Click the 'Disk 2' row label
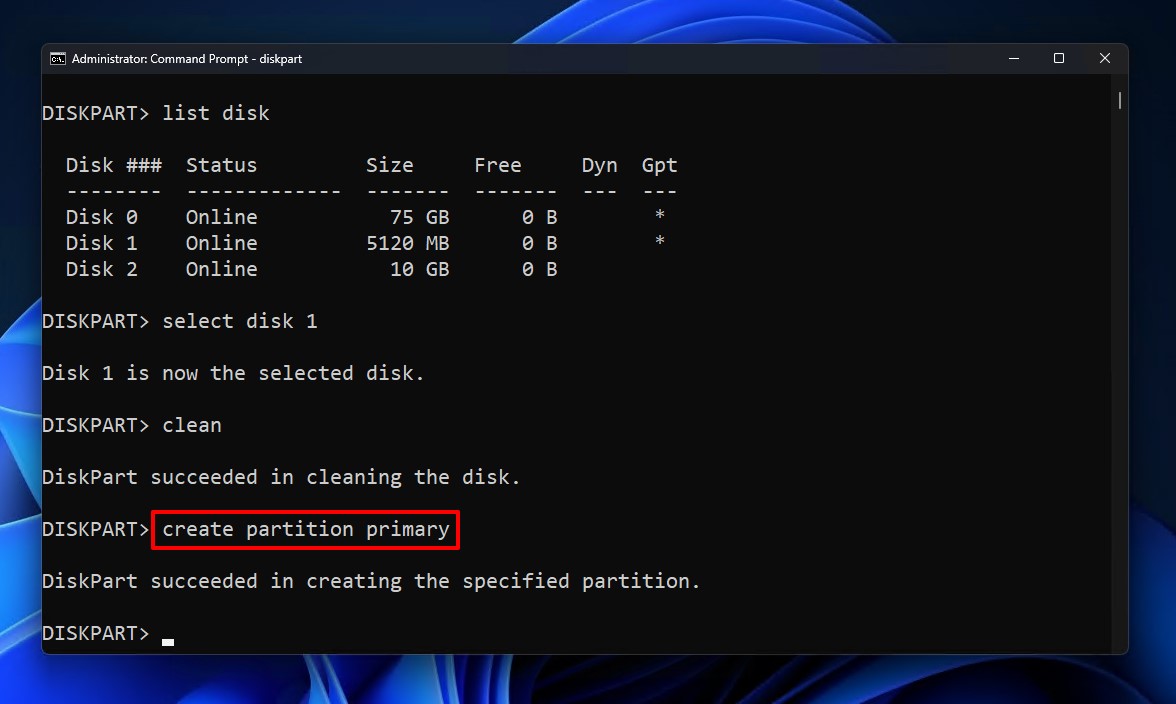The width and height of the screenshot is (1176, 704). (x=101, y=269)
